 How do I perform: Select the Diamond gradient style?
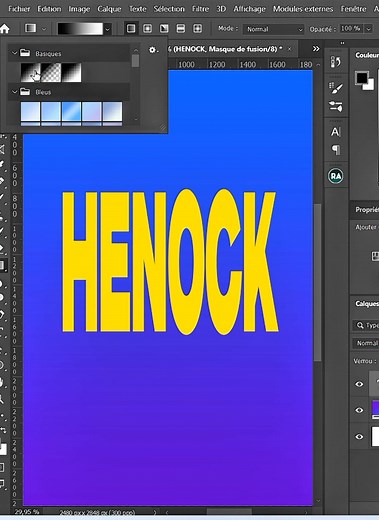point(197,29)
